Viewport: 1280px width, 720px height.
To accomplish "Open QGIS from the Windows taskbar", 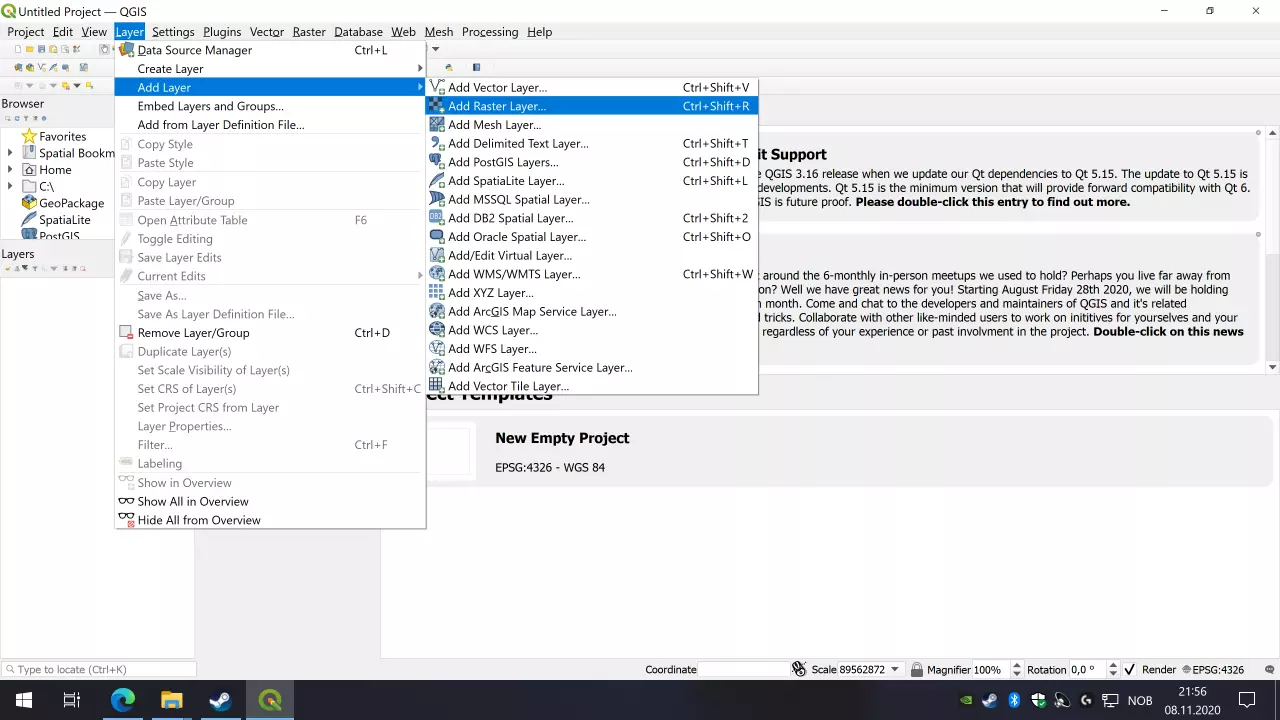I will coord(269,700).
